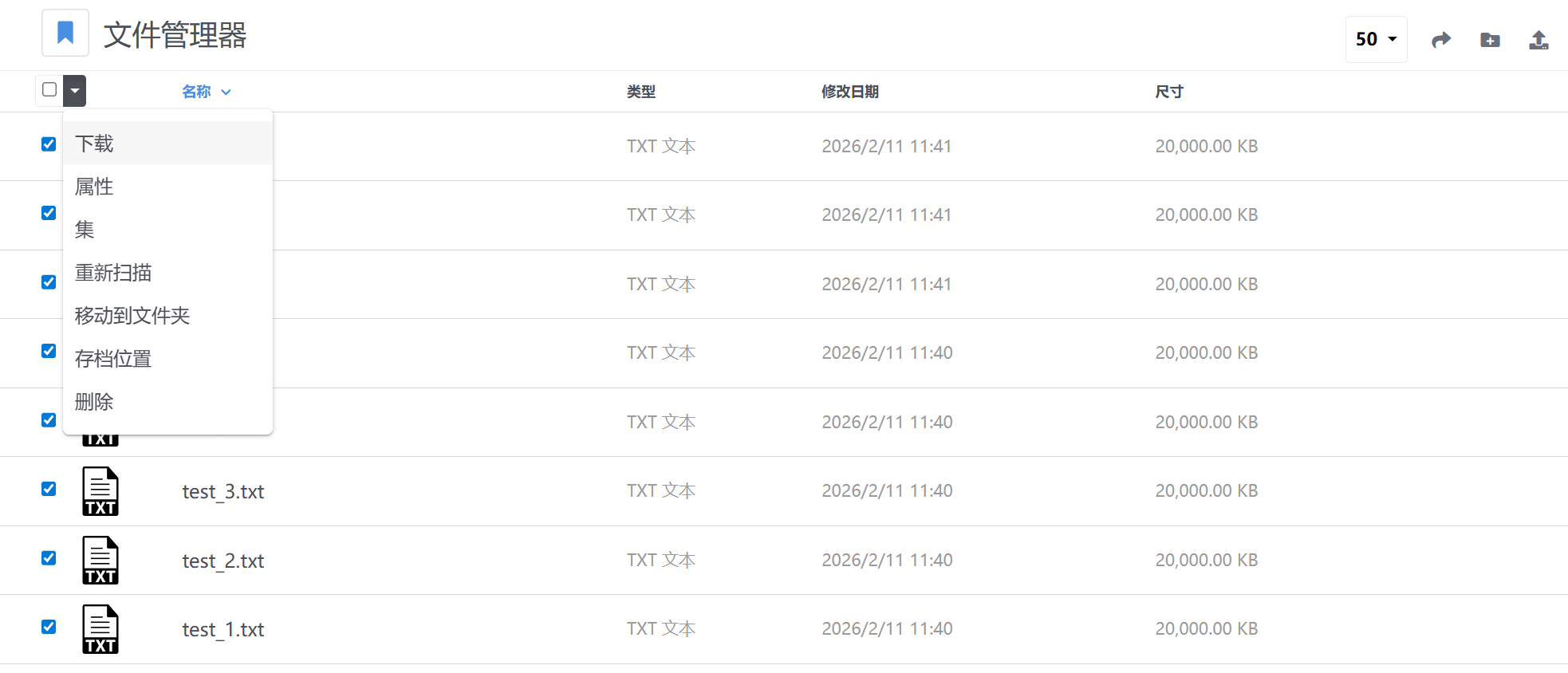
Task: Select 重新扫描 from the dropdown menu
Action: pyautogui.click(x=113, y=273)
